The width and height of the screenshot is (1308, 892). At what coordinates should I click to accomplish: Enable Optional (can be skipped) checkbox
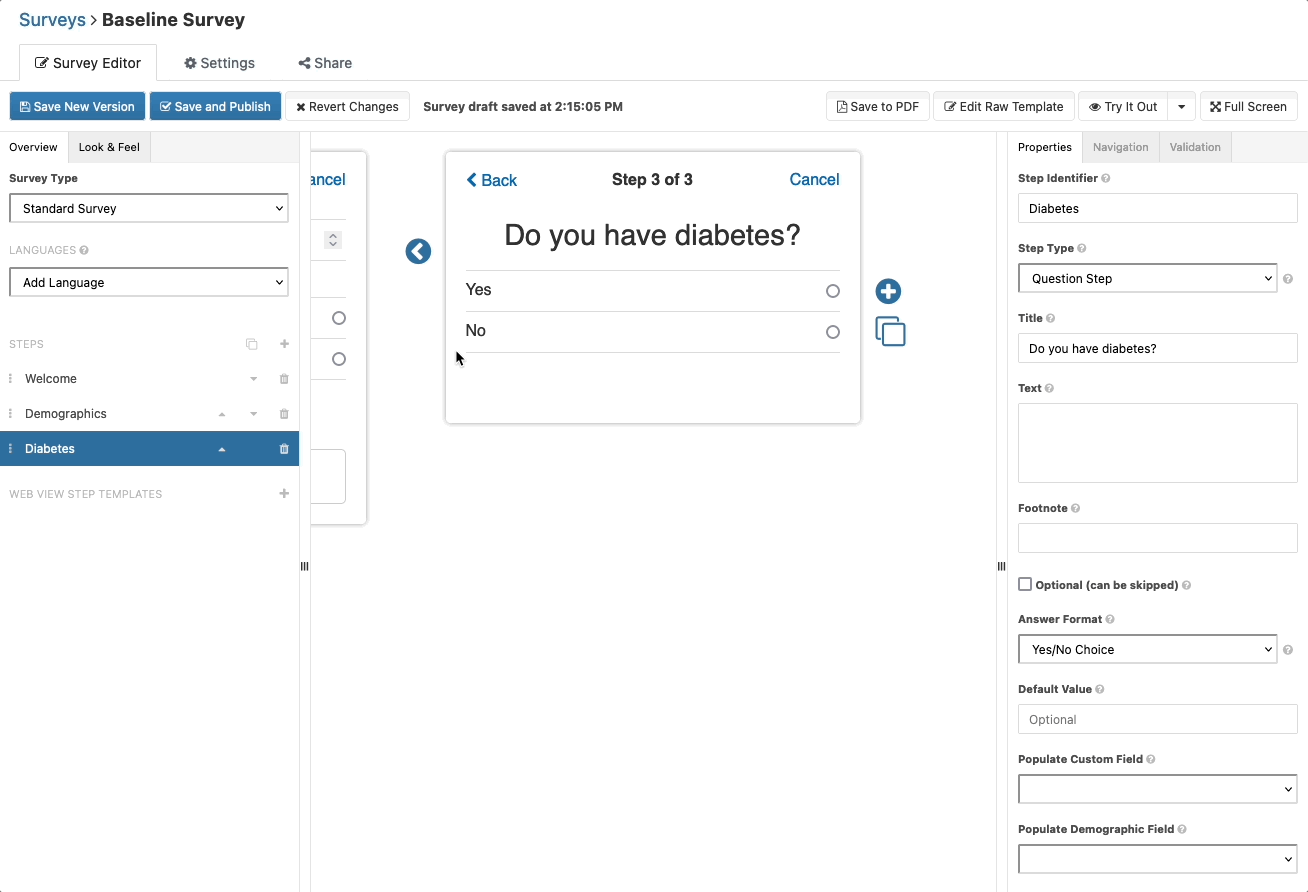[x=1025, y=584]
